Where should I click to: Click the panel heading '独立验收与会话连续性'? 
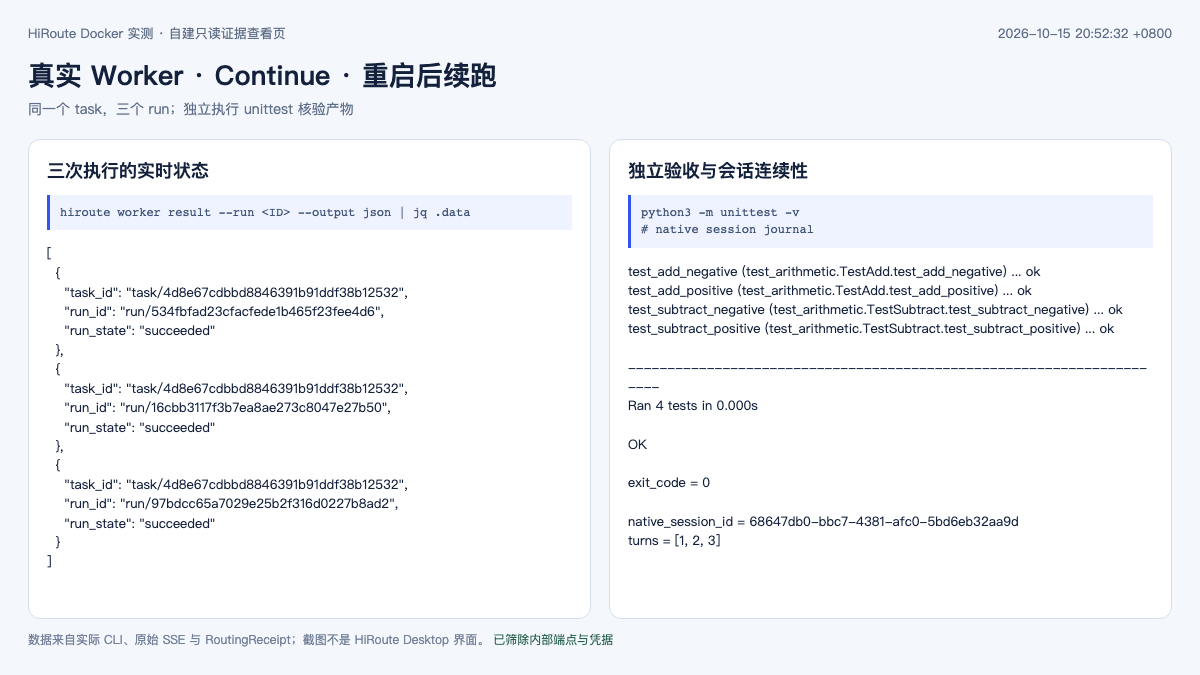pos(718,171)
